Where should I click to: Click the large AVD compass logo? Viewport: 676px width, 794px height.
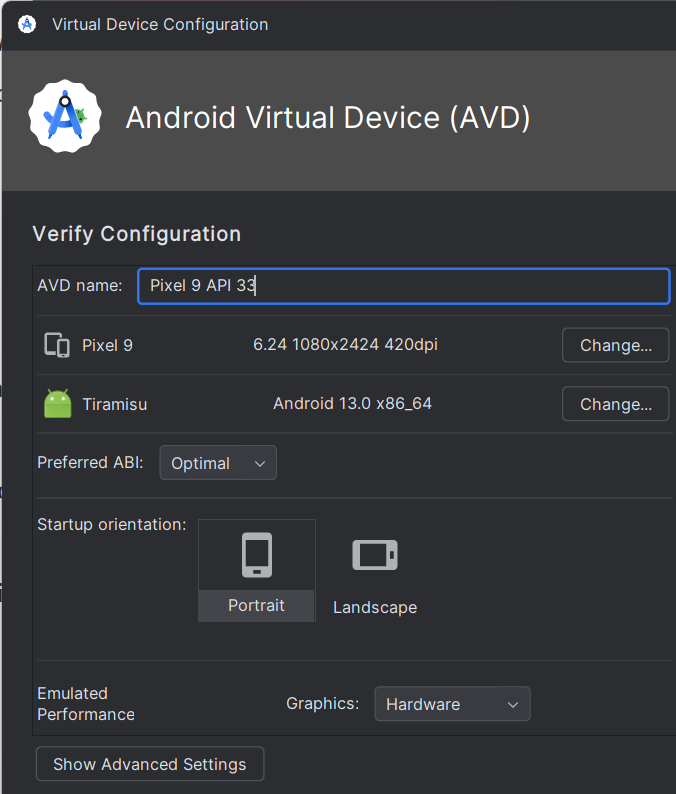pyautogui.click(x=65, y=117)
